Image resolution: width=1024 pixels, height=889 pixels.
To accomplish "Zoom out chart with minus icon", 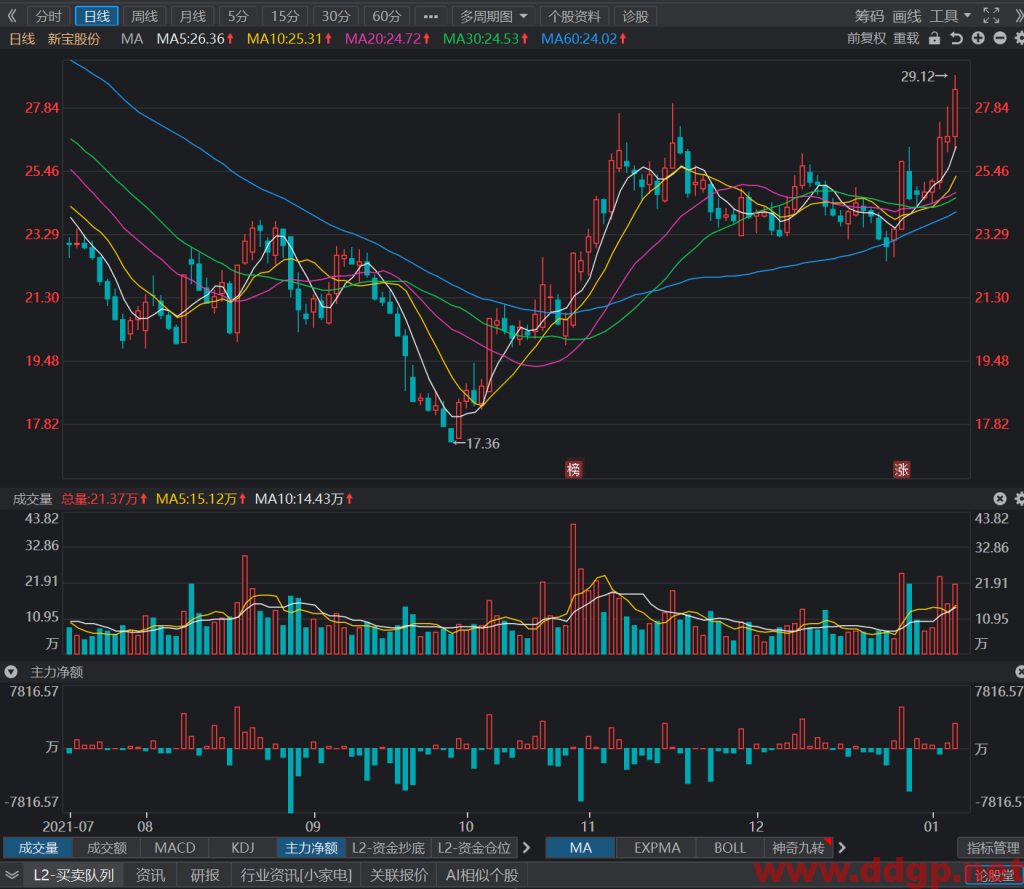I will [x=999, y=39].
